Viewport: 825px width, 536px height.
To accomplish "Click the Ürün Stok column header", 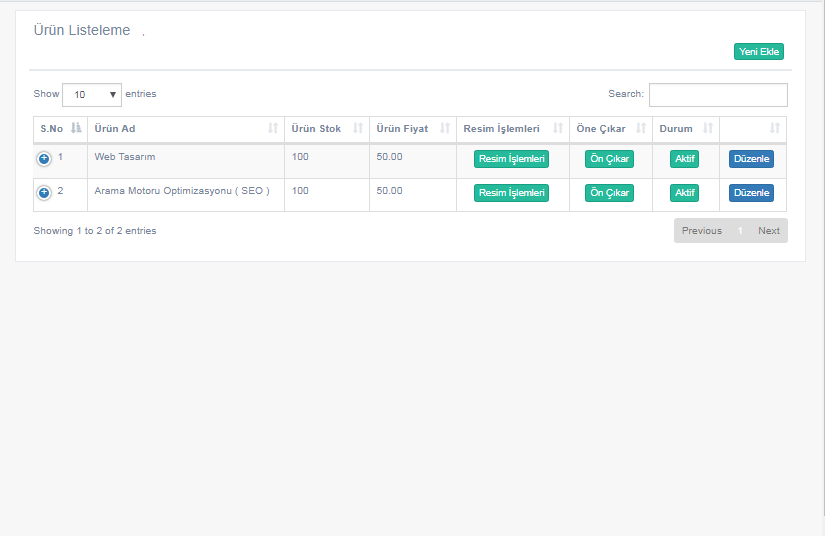I will (x=327, y=129).
